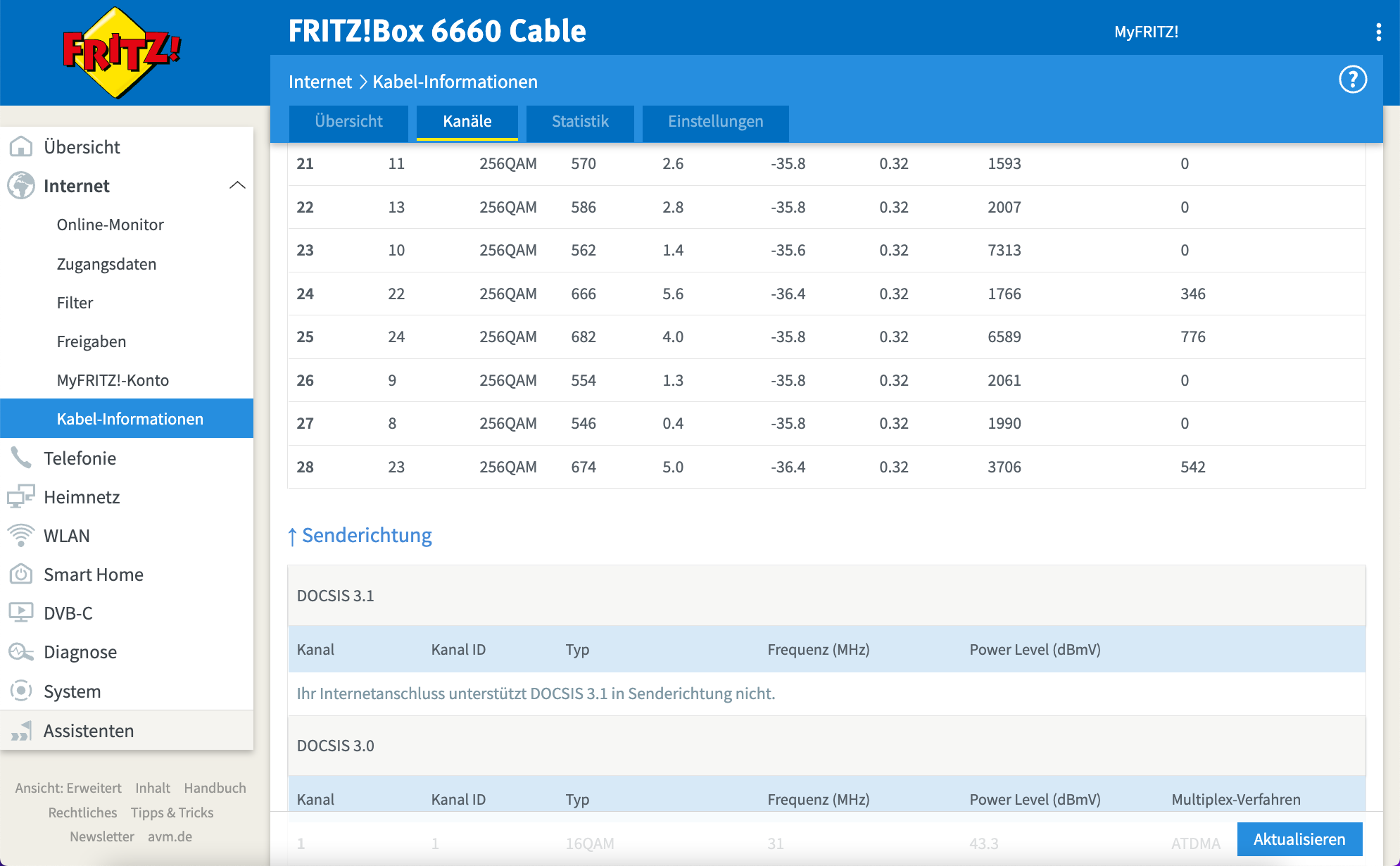This screenshot has width=1400, height=866.
Task: Click the FRITZ! logo
Action: coord(122,52)
